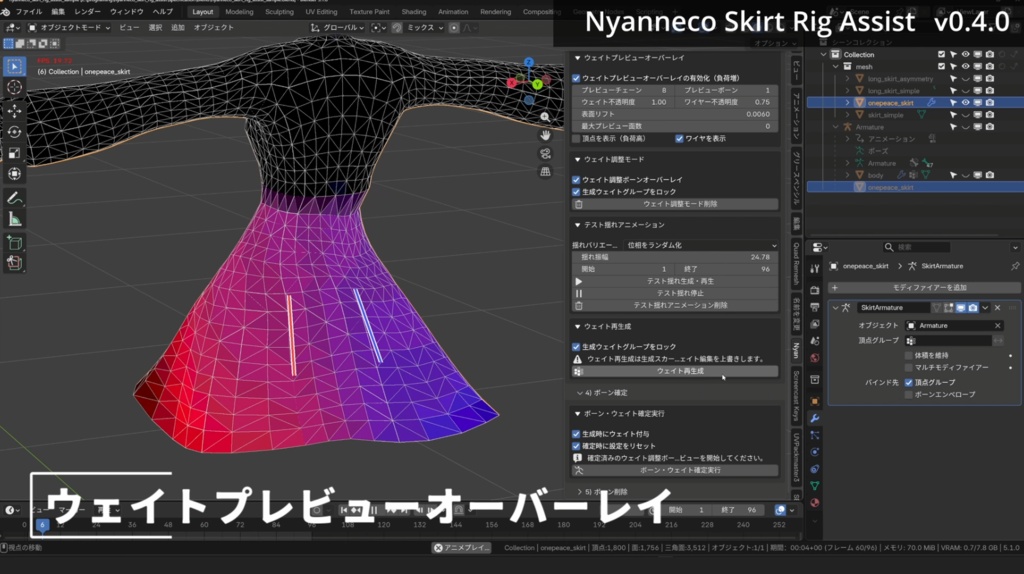Switch to Texture Paint workspace tab

coord(369,12)
